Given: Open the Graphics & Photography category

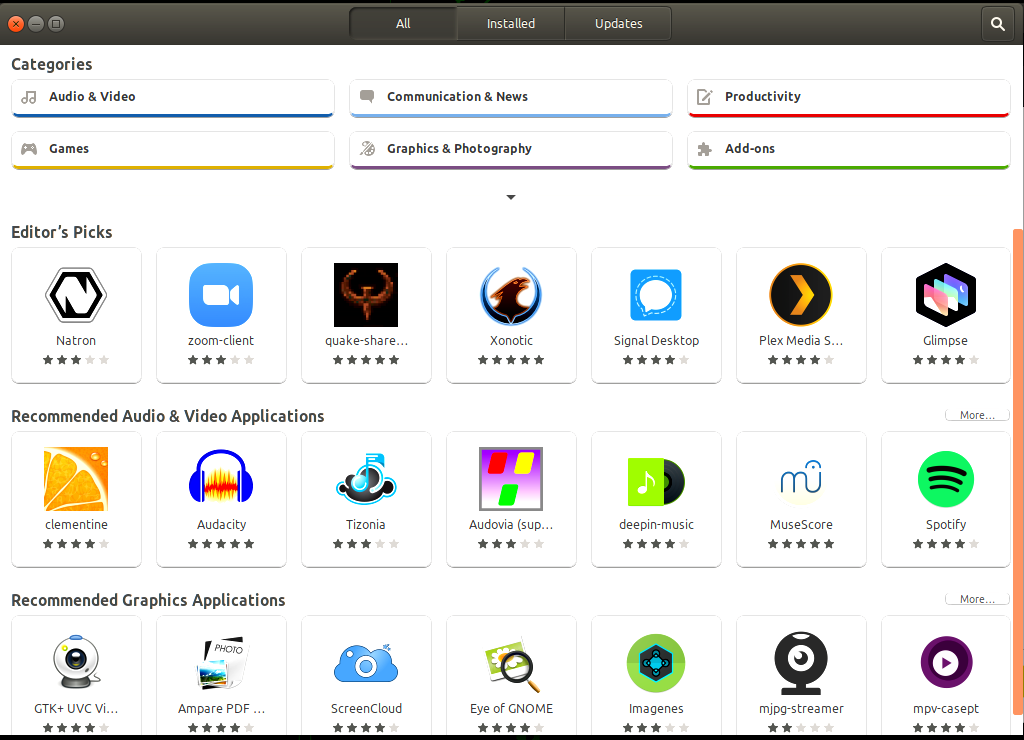Looking at the screenshot, I should pyautogui.click(x=511, y=150).
